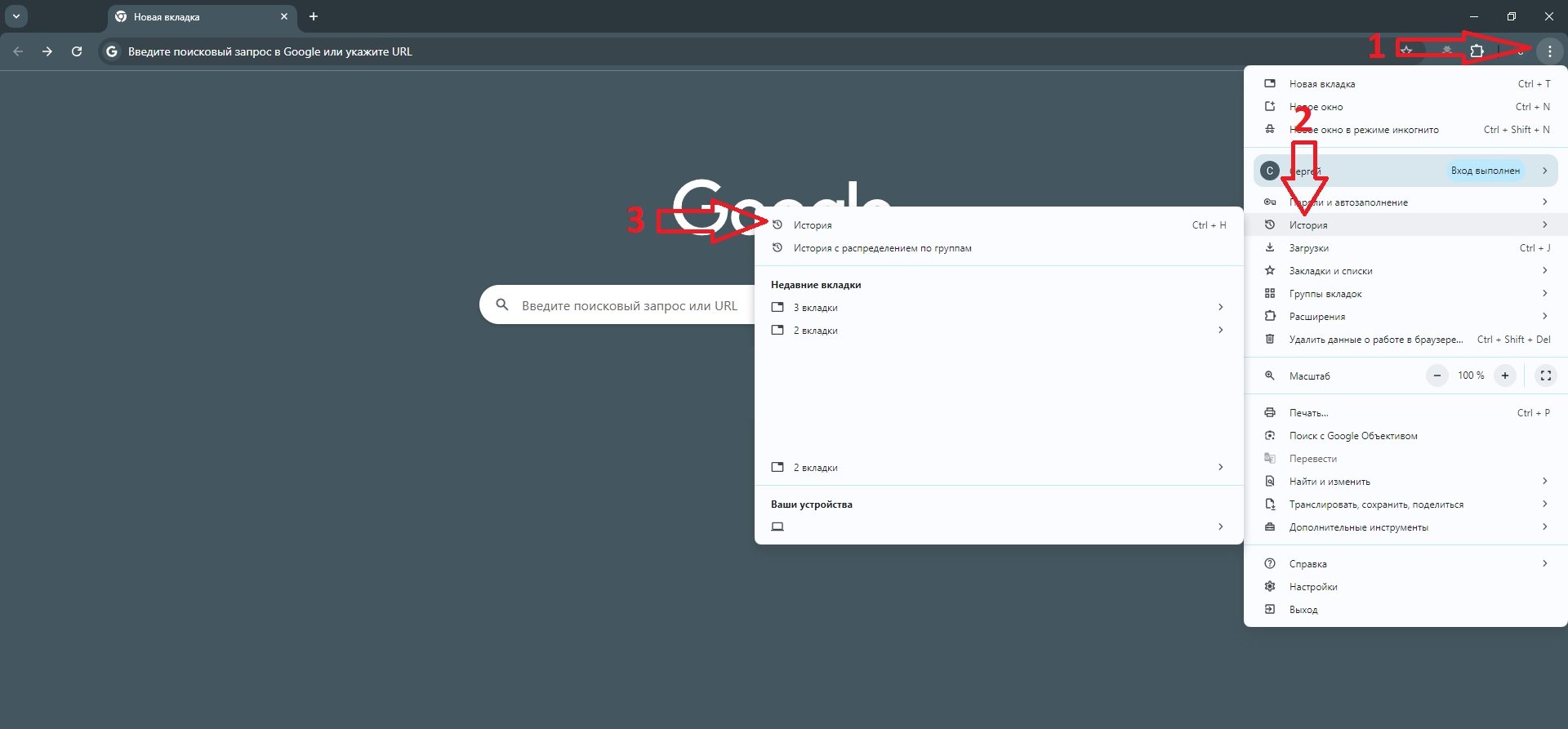Click the puzzle icon beside Расширения in menu

point(1269,316)
